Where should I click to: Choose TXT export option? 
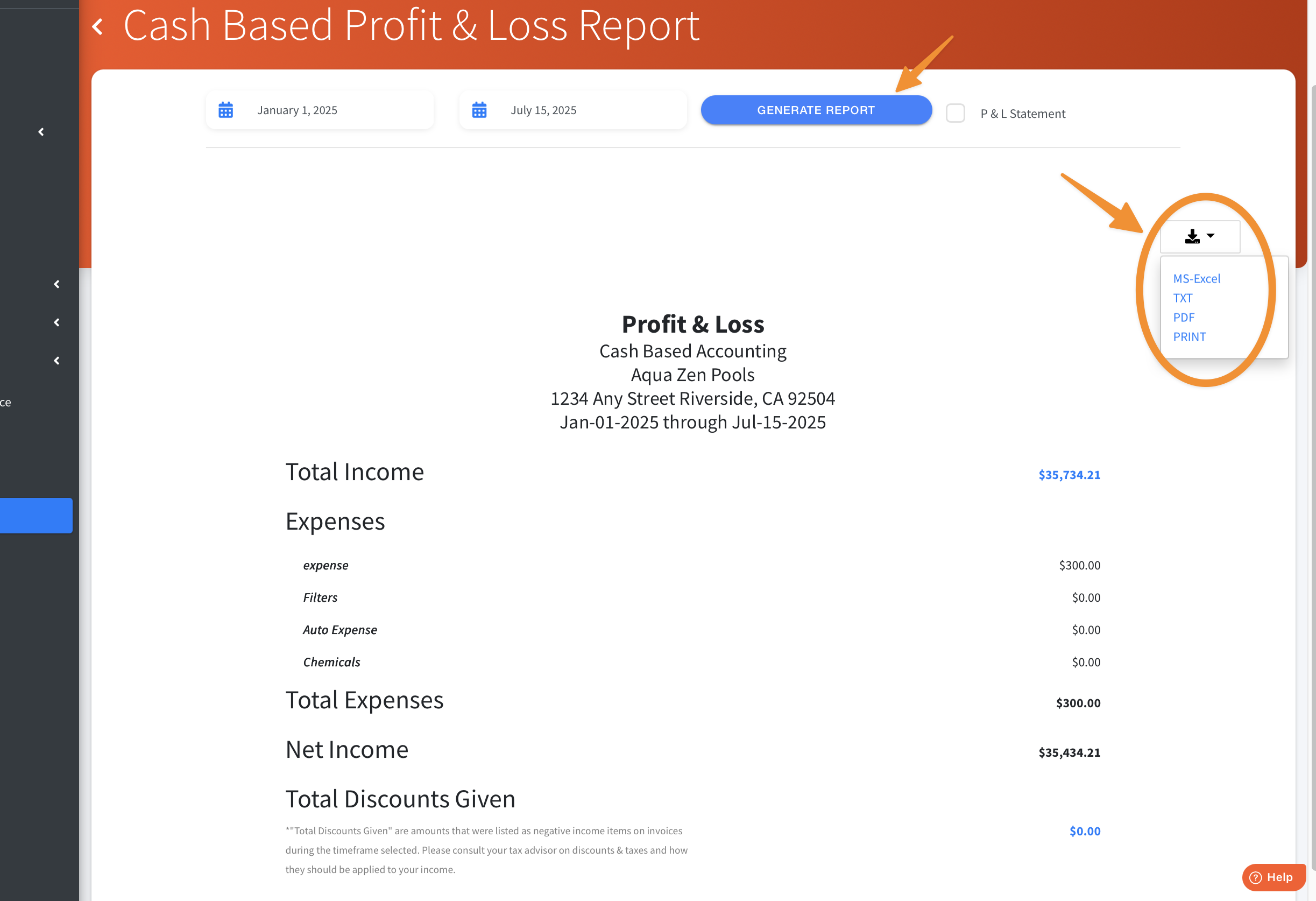(1183, 298)
